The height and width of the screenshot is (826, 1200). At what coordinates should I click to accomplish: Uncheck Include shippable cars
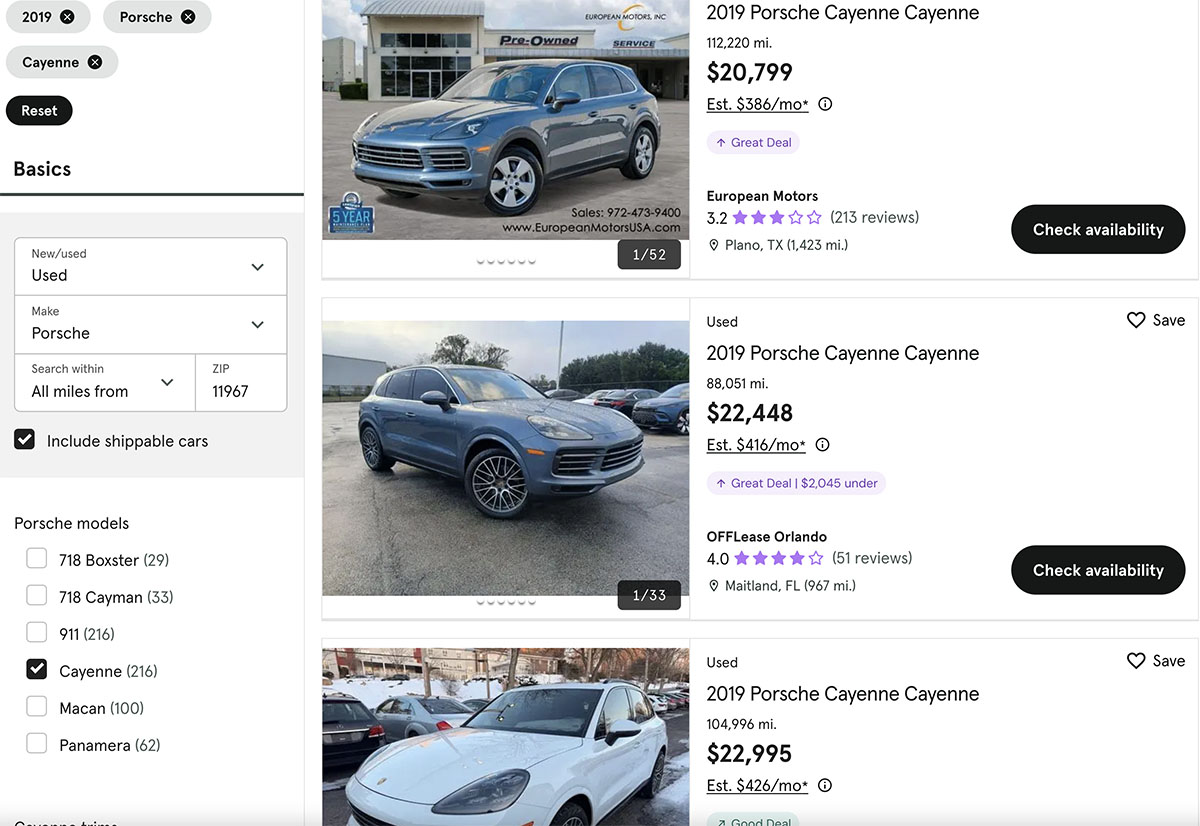point(25,440)
